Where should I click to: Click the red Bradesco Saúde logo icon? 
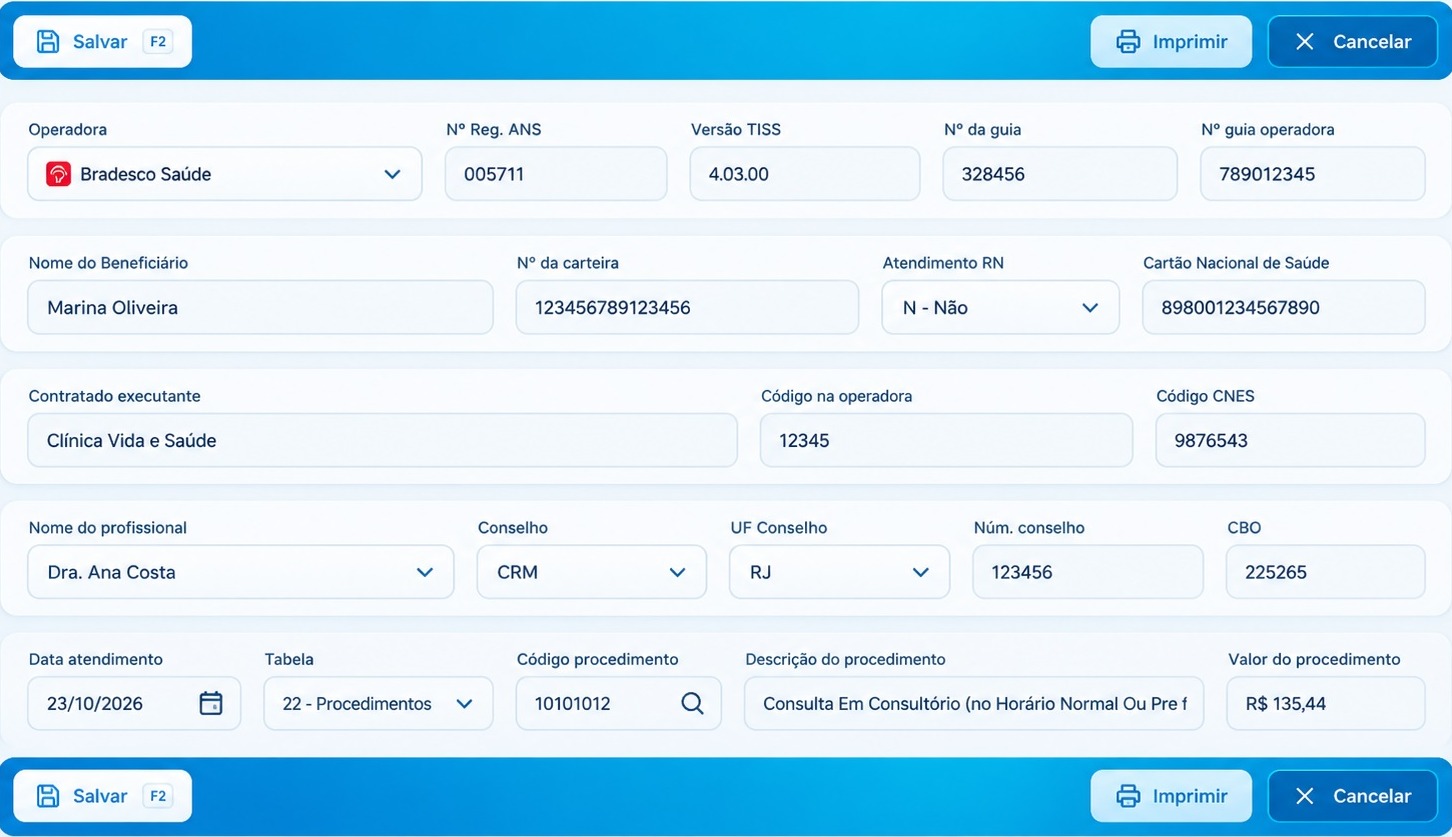(x=59, y=174)
